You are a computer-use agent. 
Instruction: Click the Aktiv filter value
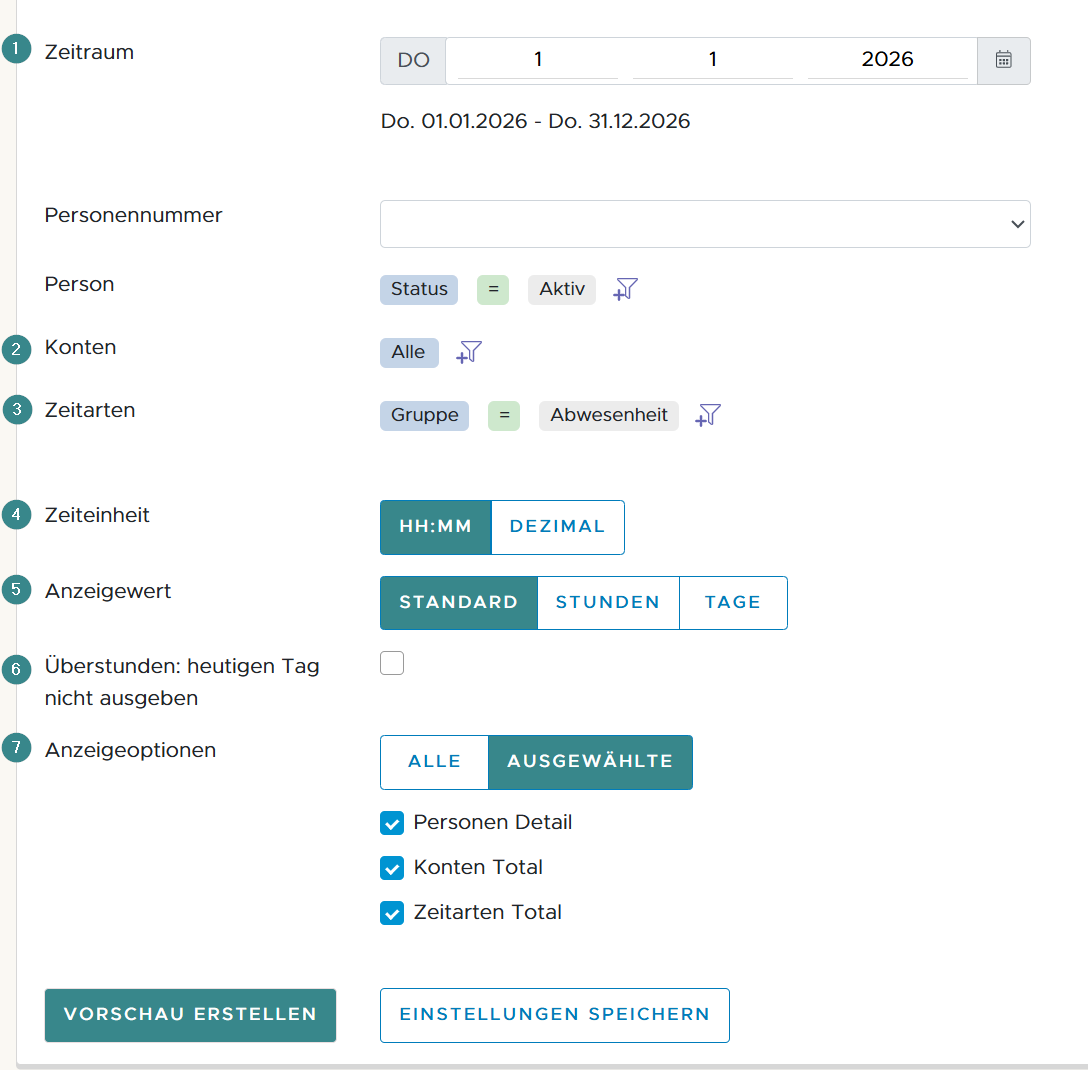point(562,289)
